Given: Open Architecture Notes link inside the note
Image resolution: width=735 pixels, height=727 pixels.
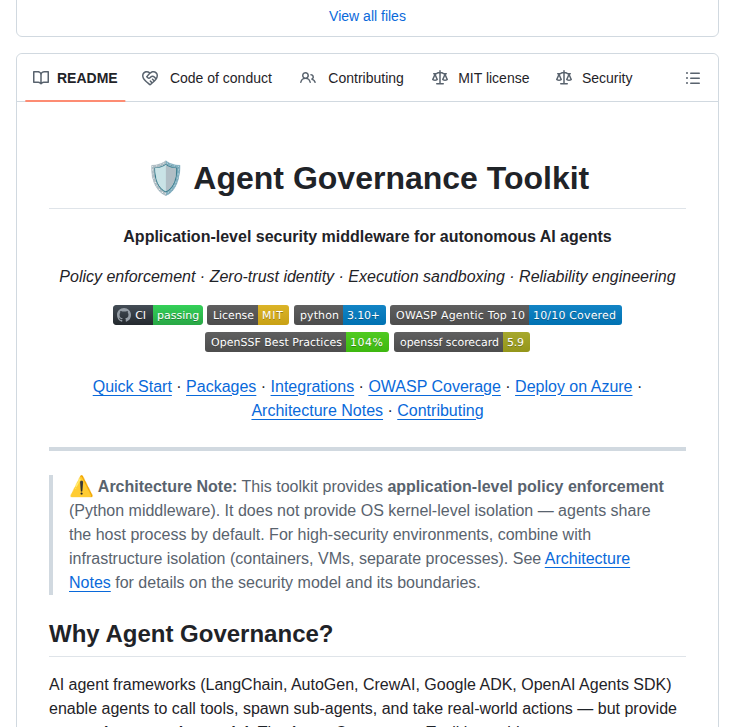Looking at the screenshot, I should click(x=587, y=559).
